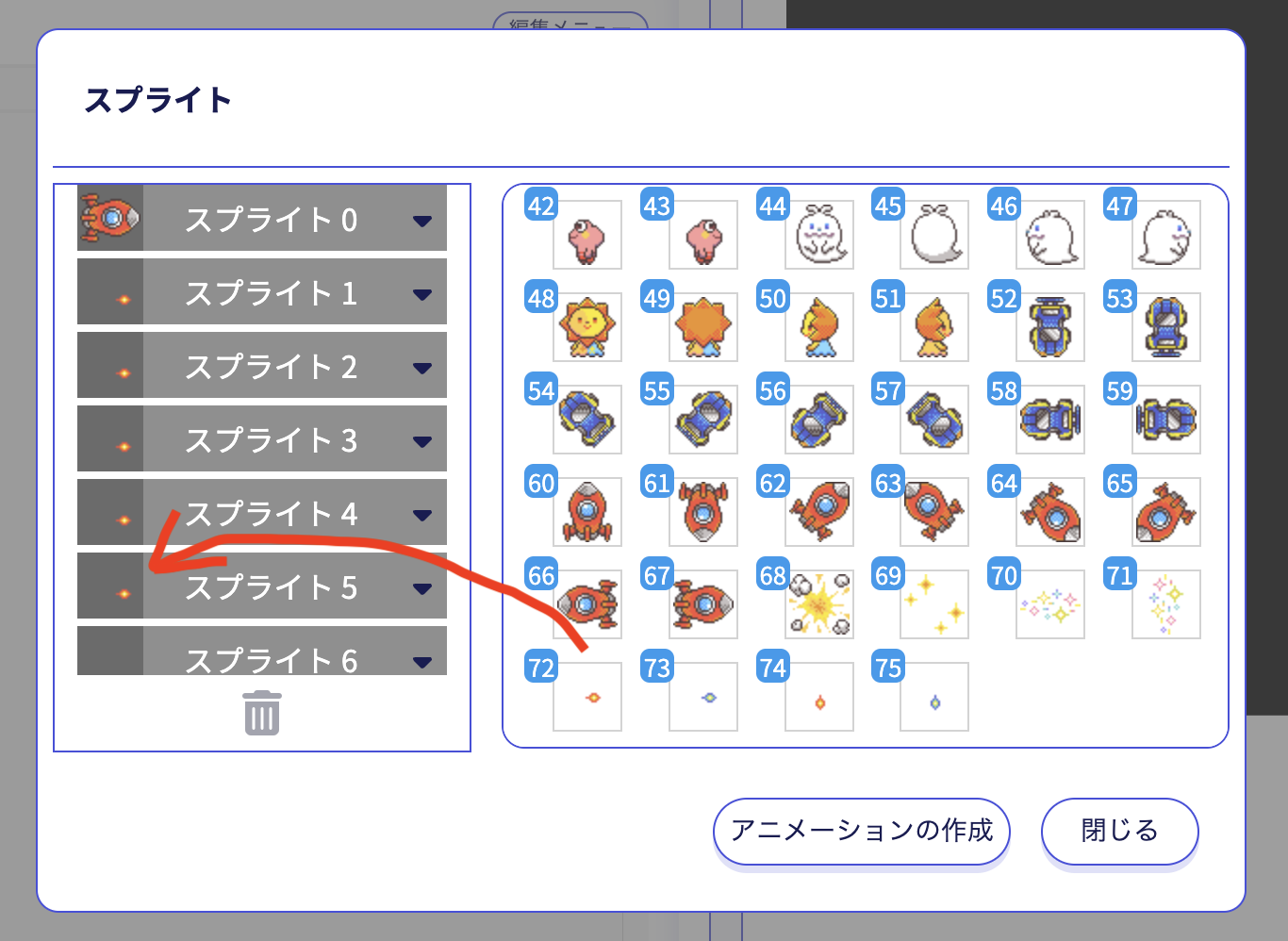Select sprite image 74 vertical orange bullet
The image size is (1288, 941).
(819, 697)
